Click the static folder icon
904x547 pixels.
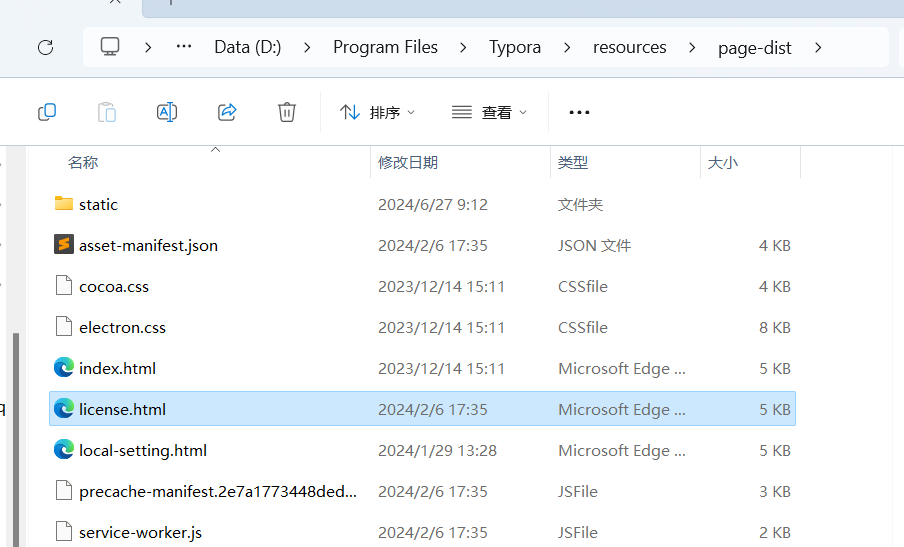[x=63, y=203]
